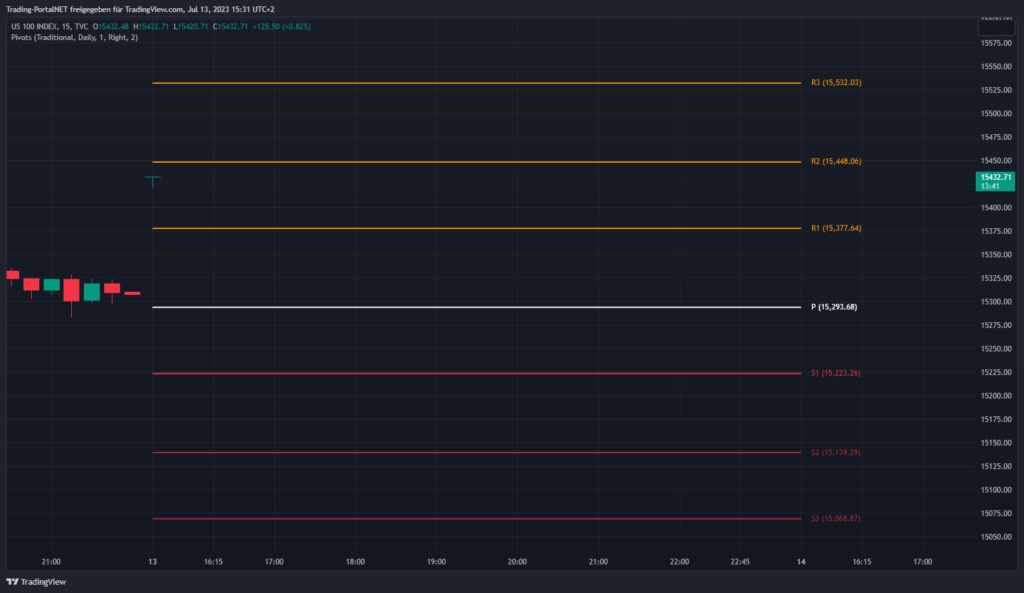Screen dimensions: 1024x593
Task: Click the current price label 15432.71
Action: click(x=995, y=177)
